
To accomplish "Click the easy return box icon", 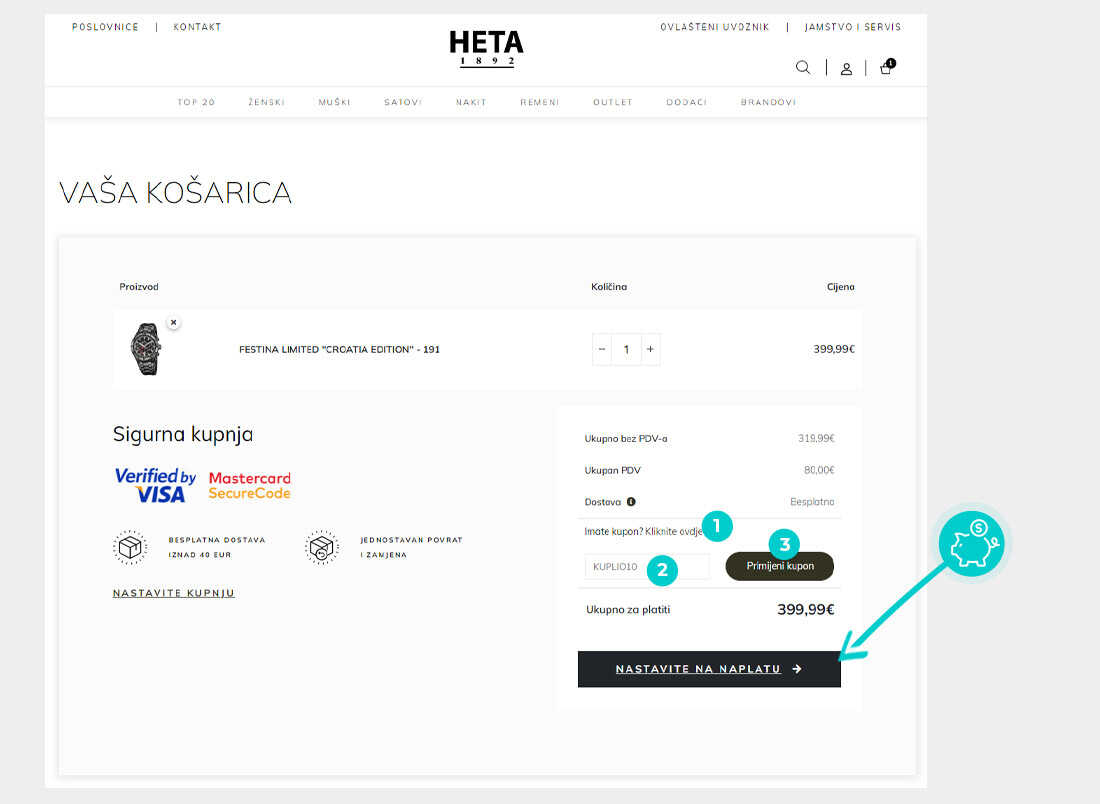I will [x=322, y=547].
